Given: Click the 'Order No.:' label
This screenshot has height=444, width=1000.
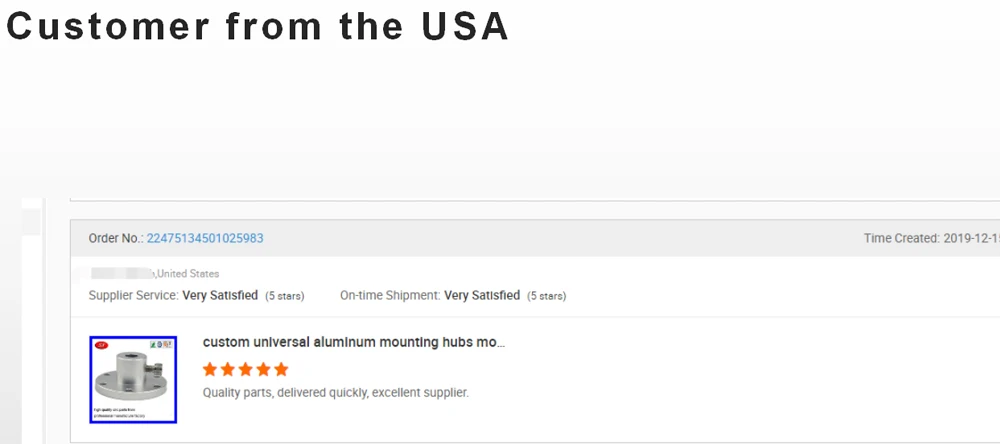Looking at the screenshot, I should pos(116,238).
